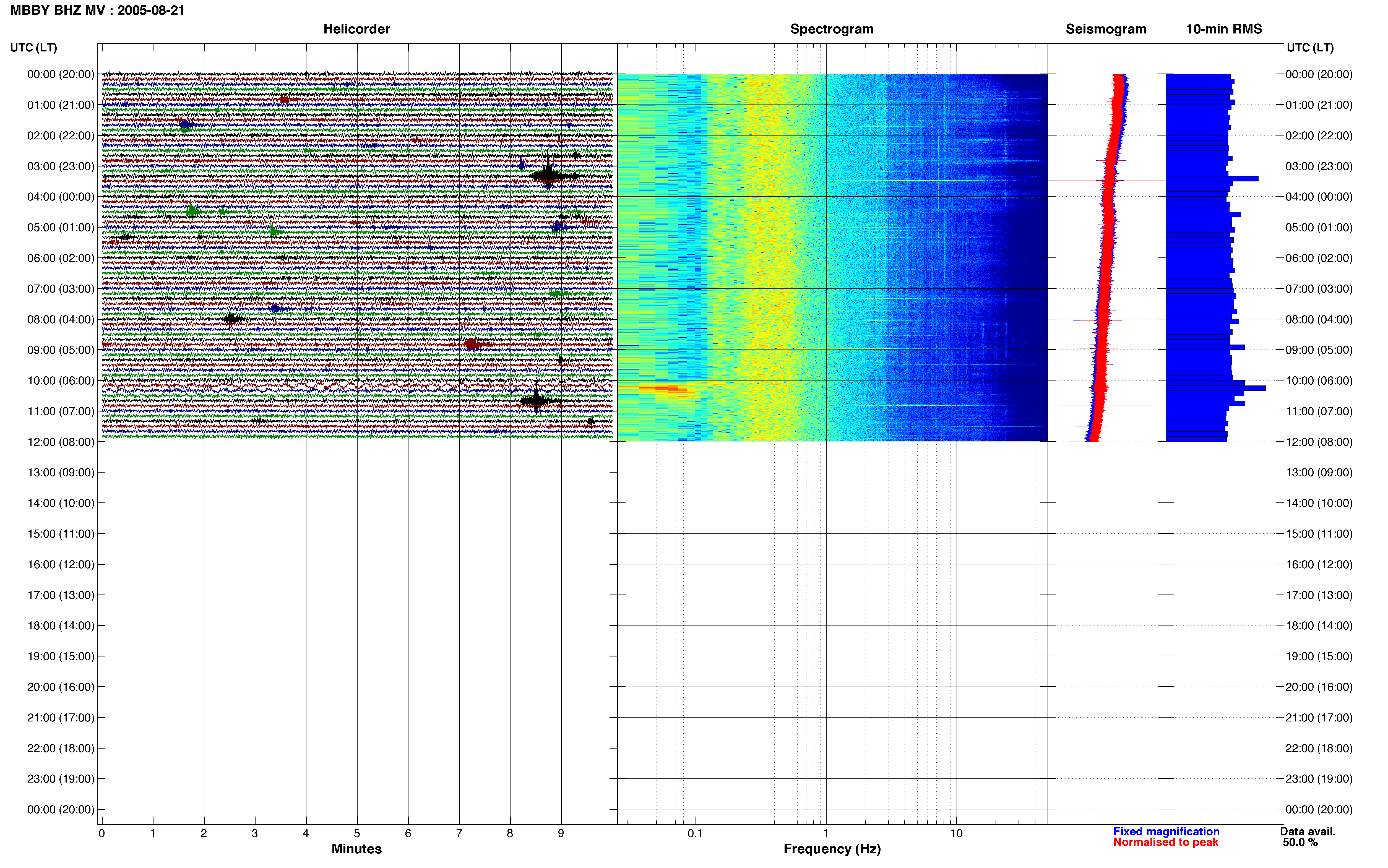Click the right '01:00 (21:00)' time label
Viewport: 1388px width, 868px height.
(1319, 105)
